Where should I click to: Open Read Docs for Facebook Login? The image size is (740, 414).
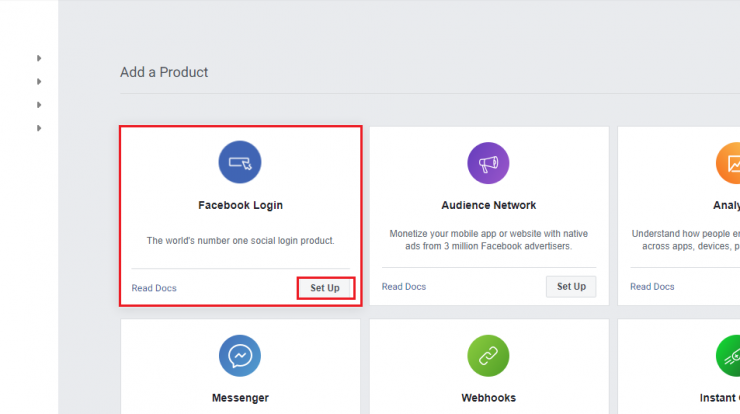[154, 288]
